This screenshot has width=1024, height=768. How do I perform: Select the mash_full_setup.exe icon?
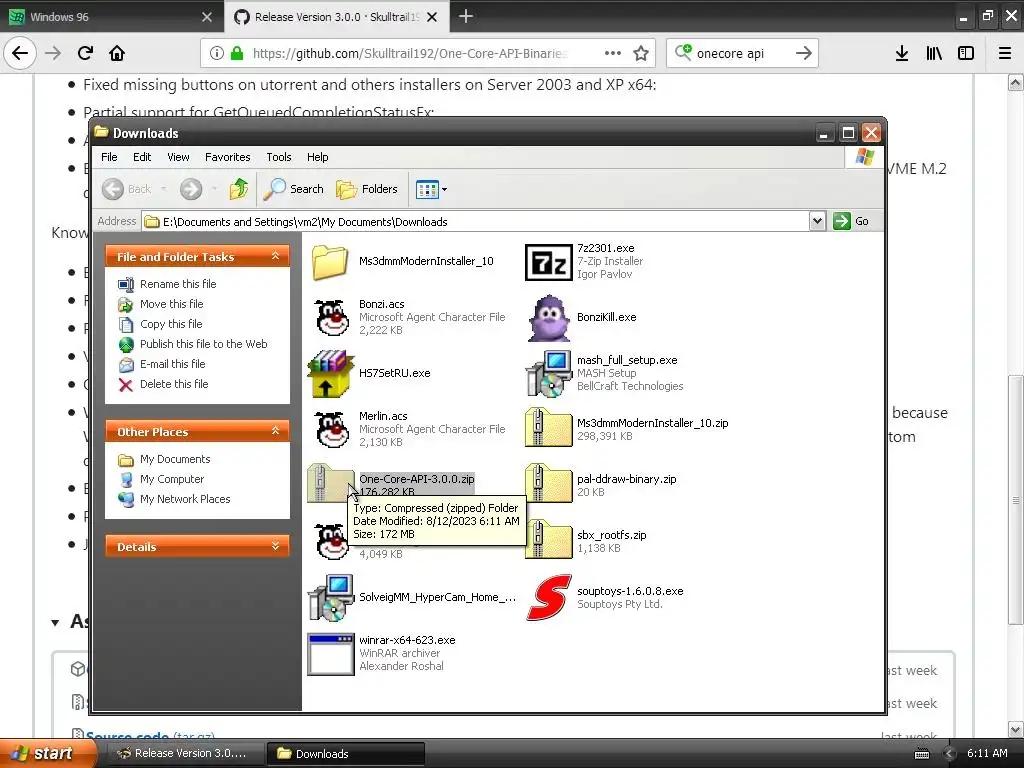pyautogui.click(x=549, y=374)
